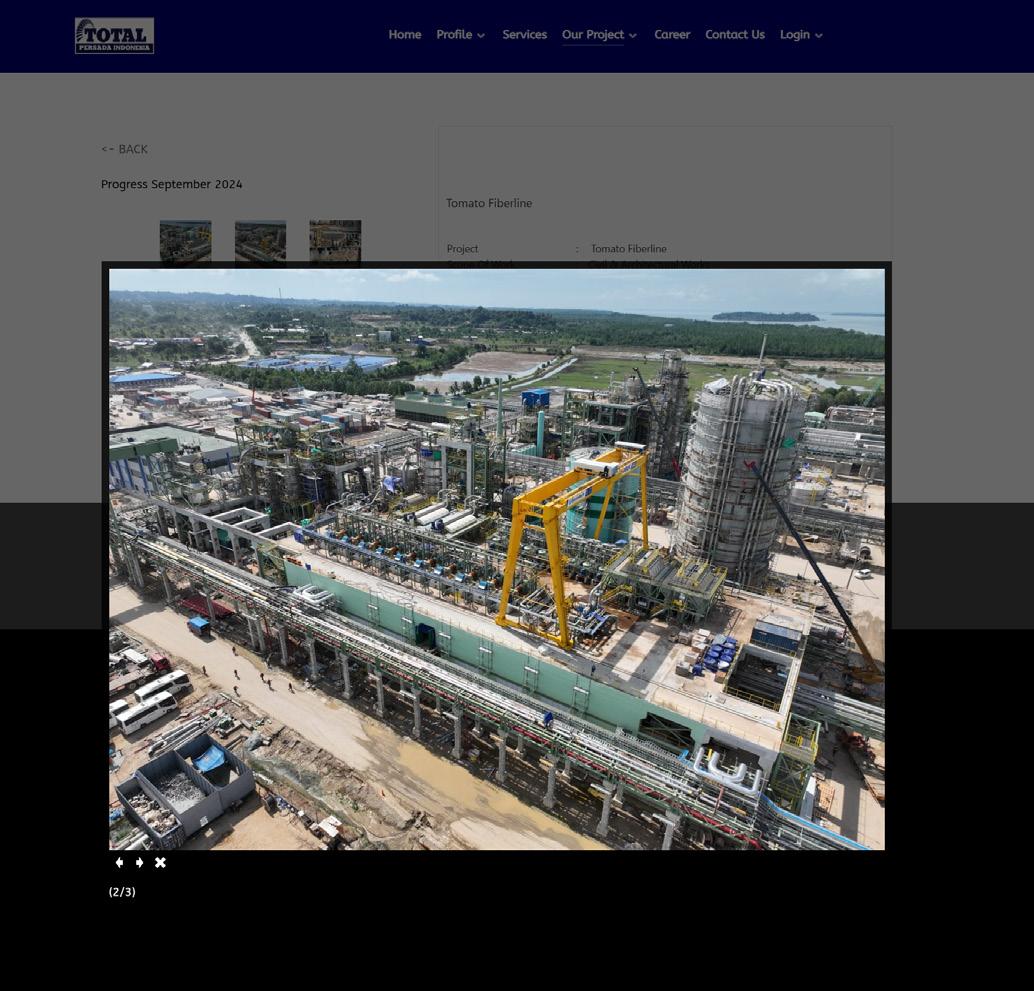Click the <- BACK link

click(x=124, y=149)
